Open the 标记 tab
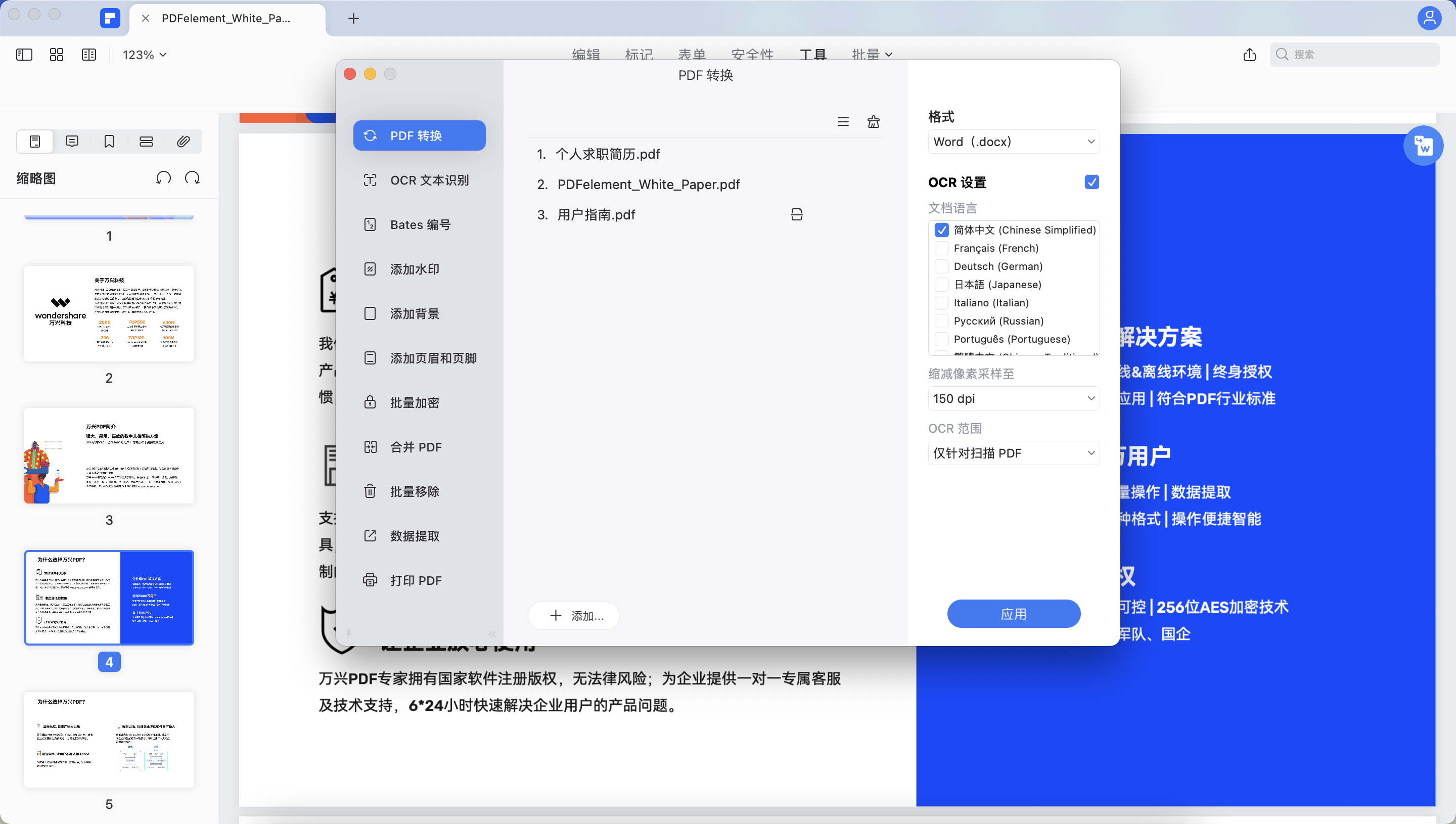The width and height of the screenshot is (1456, 824). click(639, 55)
